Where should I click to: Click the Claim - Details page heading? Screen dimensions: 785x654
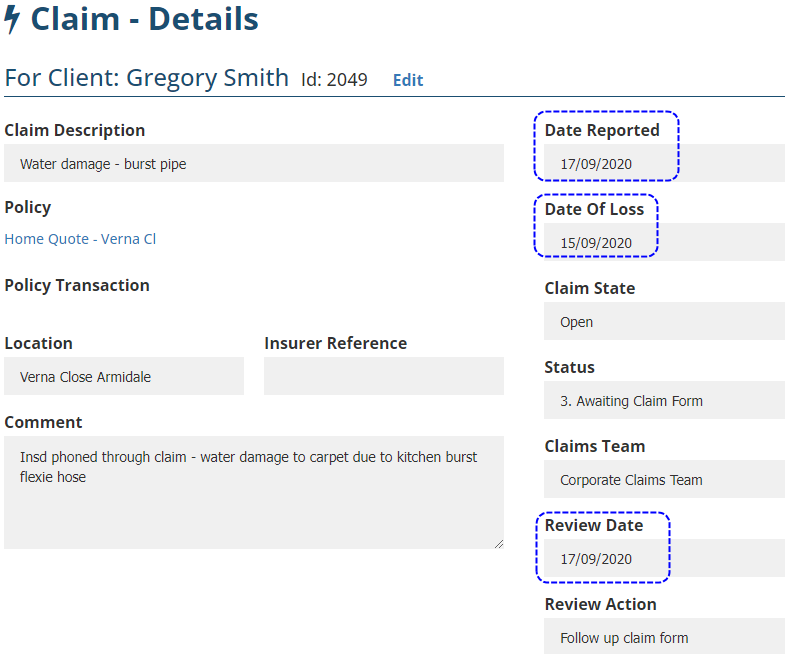pos(145,19)
